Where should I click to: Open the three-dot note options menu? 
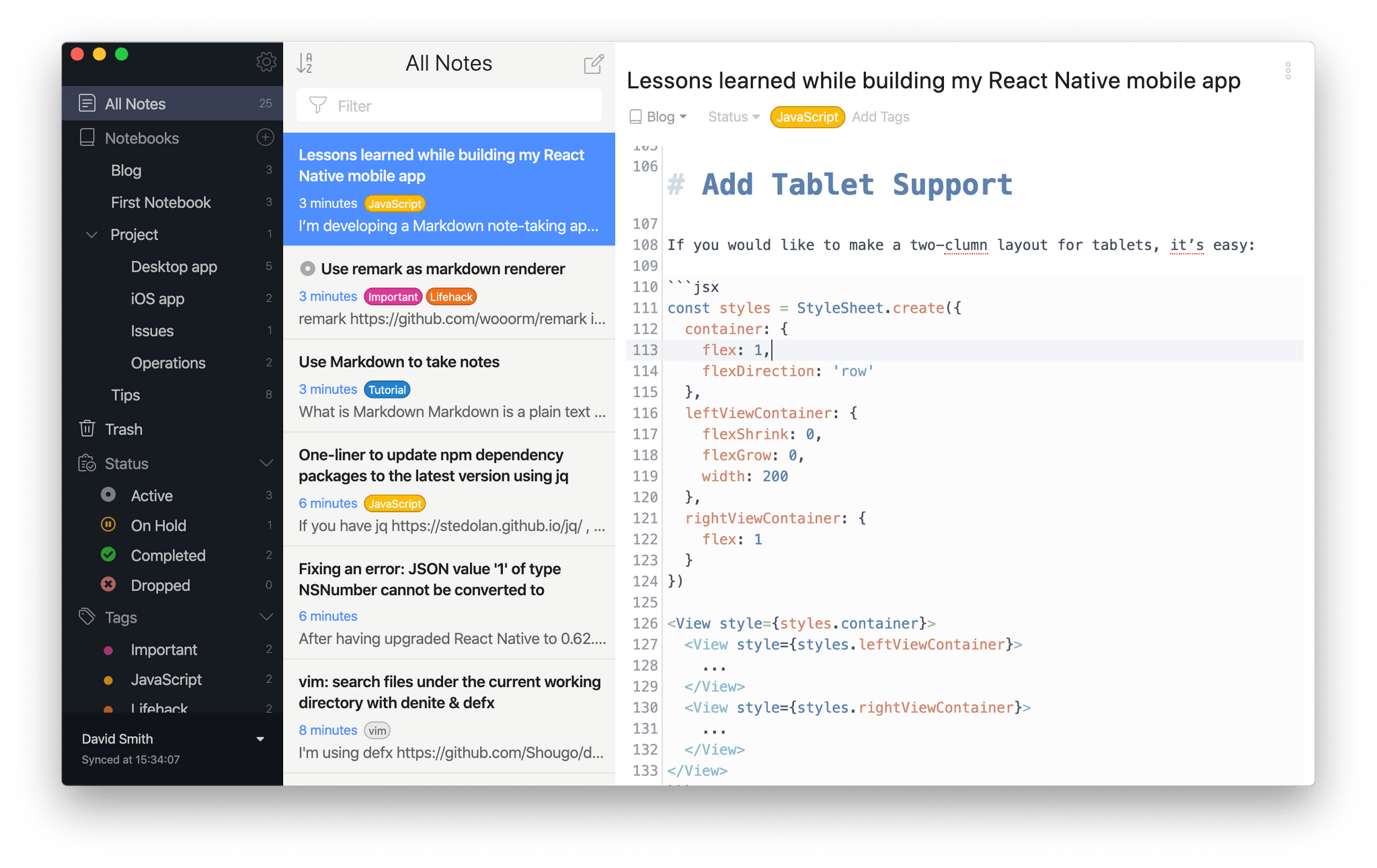pyautogui.click(x=1288, y=71)
